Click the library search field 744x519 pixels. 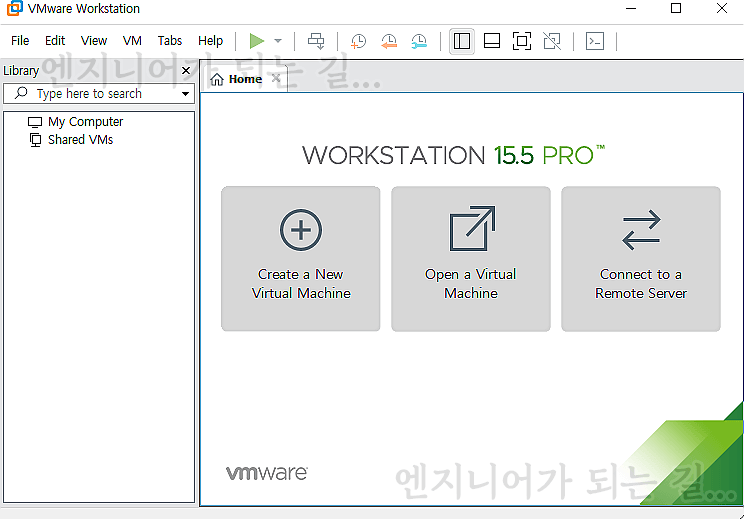tap(99, 93)
